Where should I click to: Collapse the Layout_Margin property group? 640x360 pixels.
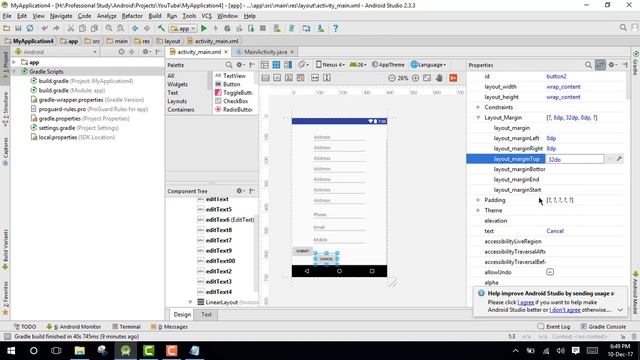point(478,118)
